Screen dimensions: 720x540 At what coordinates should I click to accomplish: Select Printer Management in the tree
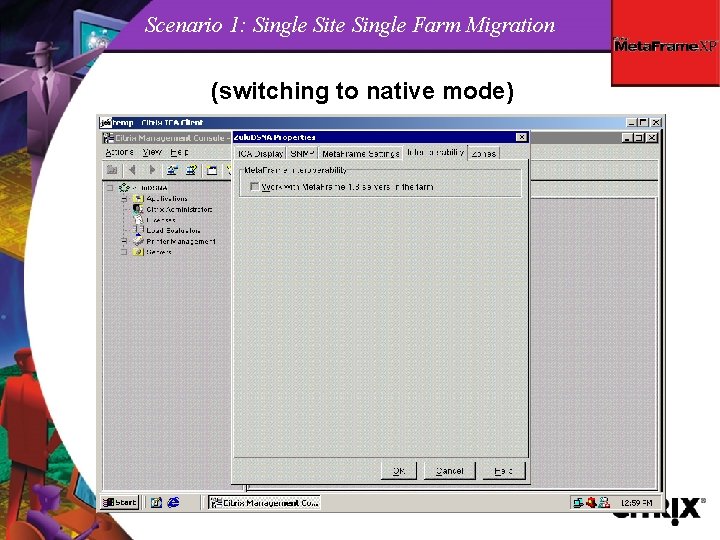tap(181, 241)
